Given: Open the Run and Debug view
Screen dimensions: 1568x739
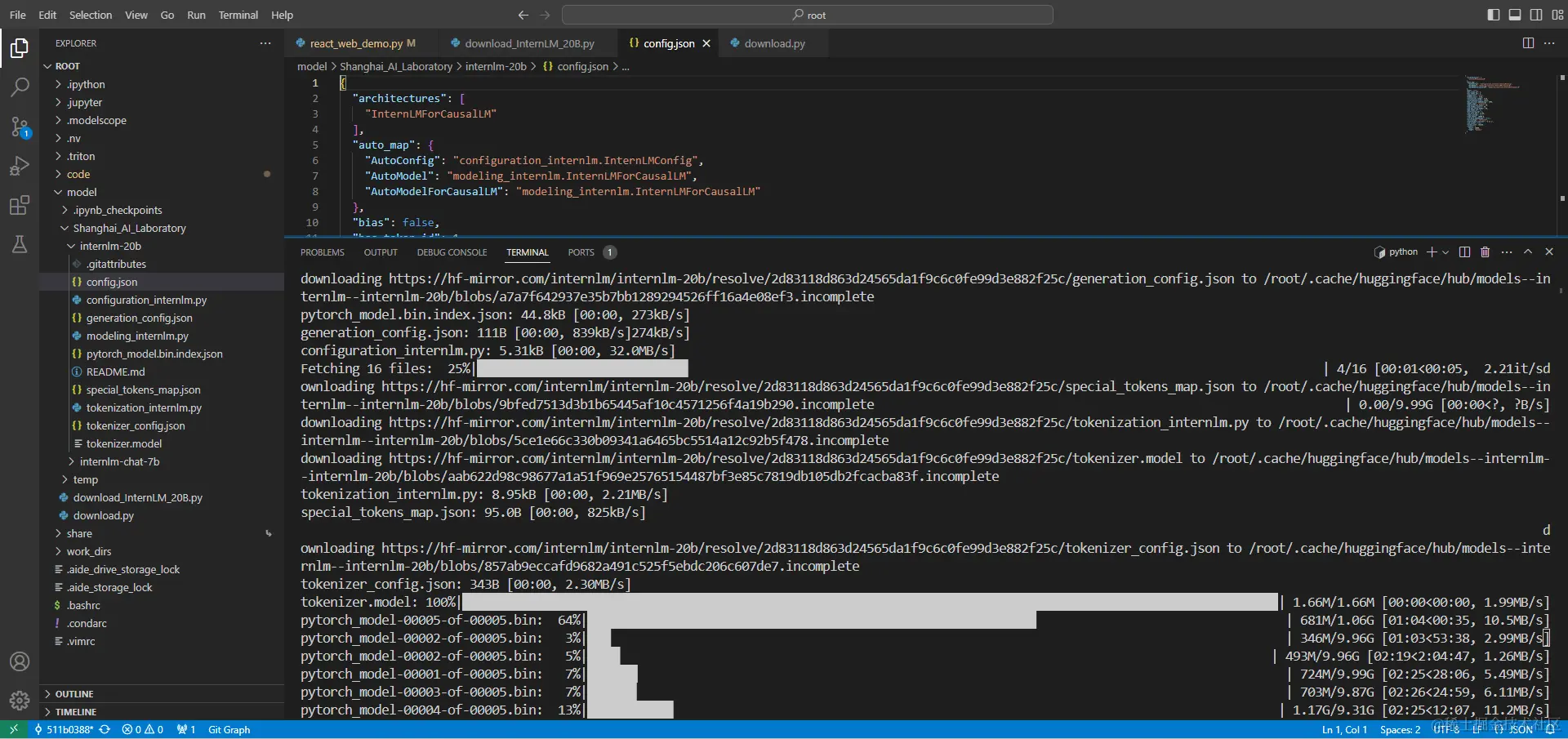Looking at the screenshot, I should click(20, 166).
